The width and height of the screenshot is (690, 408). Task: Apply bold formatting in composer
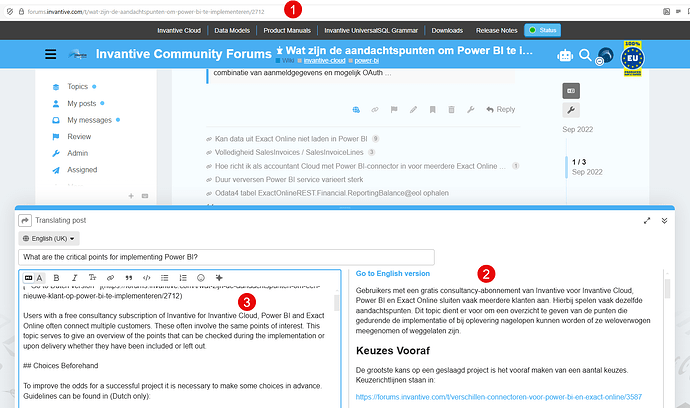coord(56,278)
